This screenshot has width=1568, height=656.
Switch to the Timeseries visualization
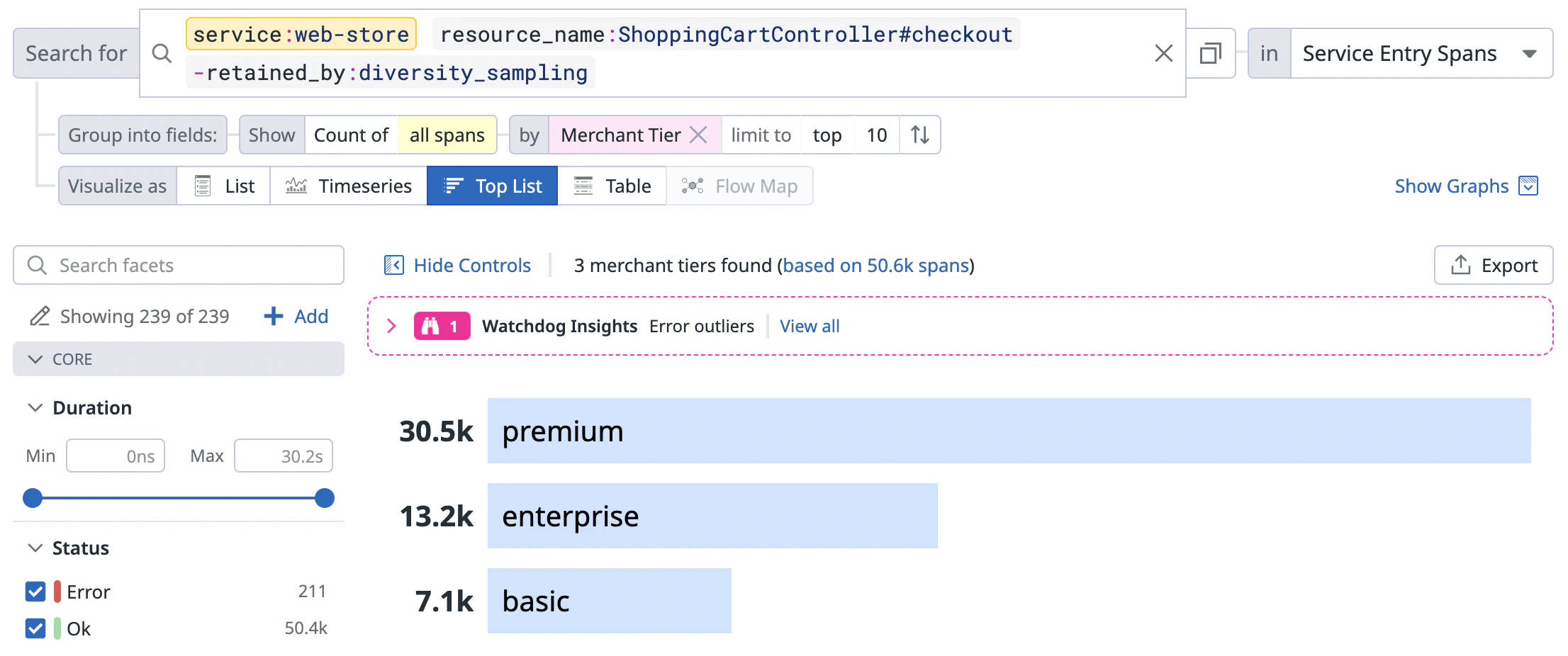coord(348,186)
